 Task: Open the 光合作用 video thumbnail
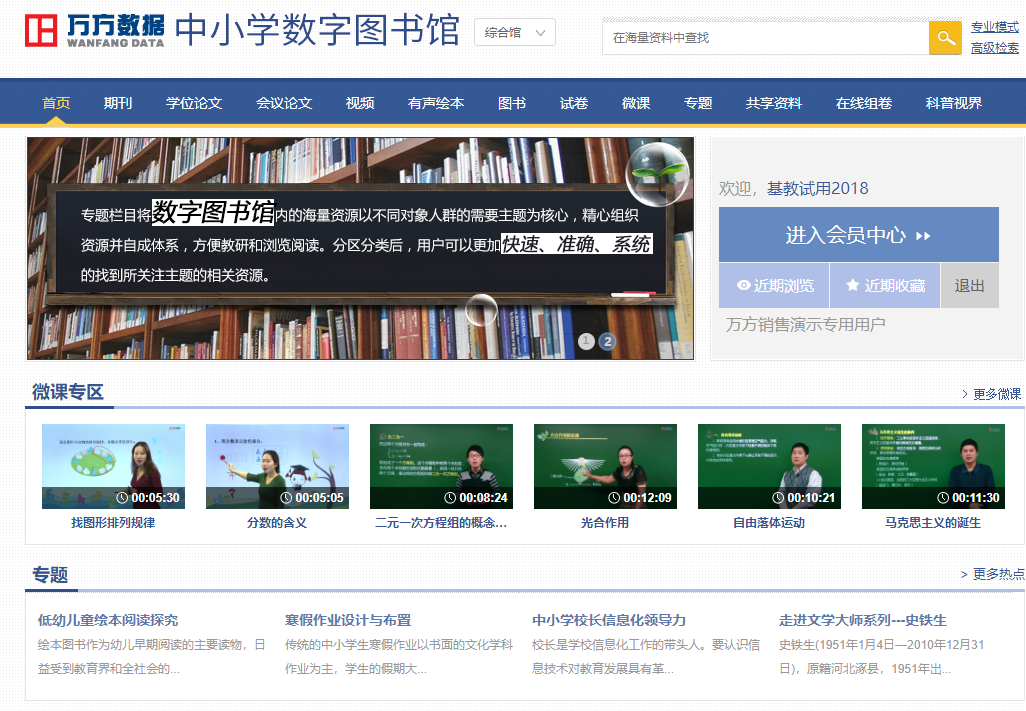pos(605,466)
